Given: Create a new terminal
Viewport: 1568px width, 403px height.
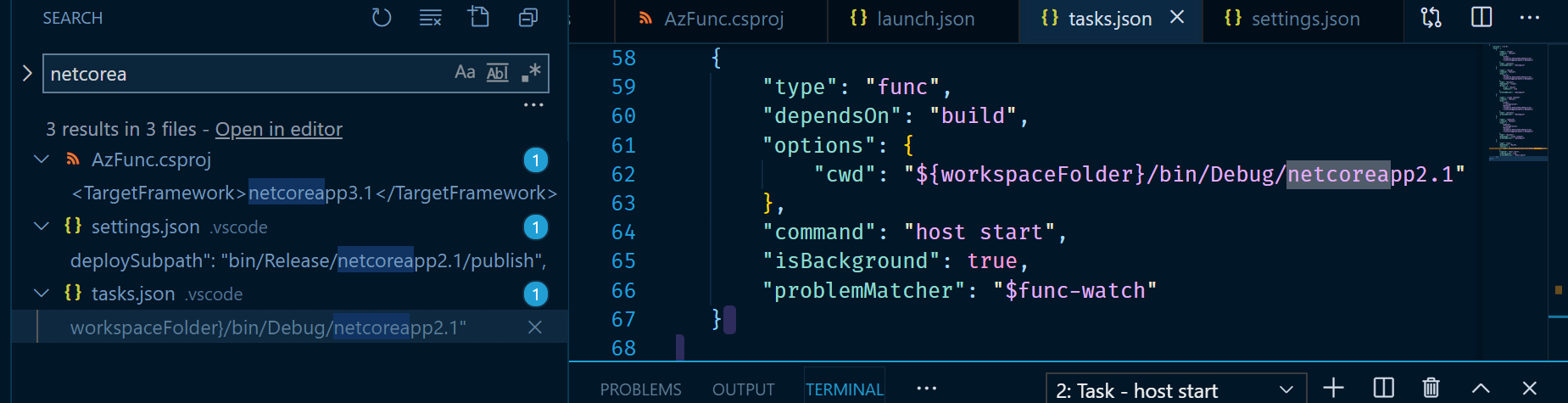Looking at the screenshot, I should tap(1334, 389).
